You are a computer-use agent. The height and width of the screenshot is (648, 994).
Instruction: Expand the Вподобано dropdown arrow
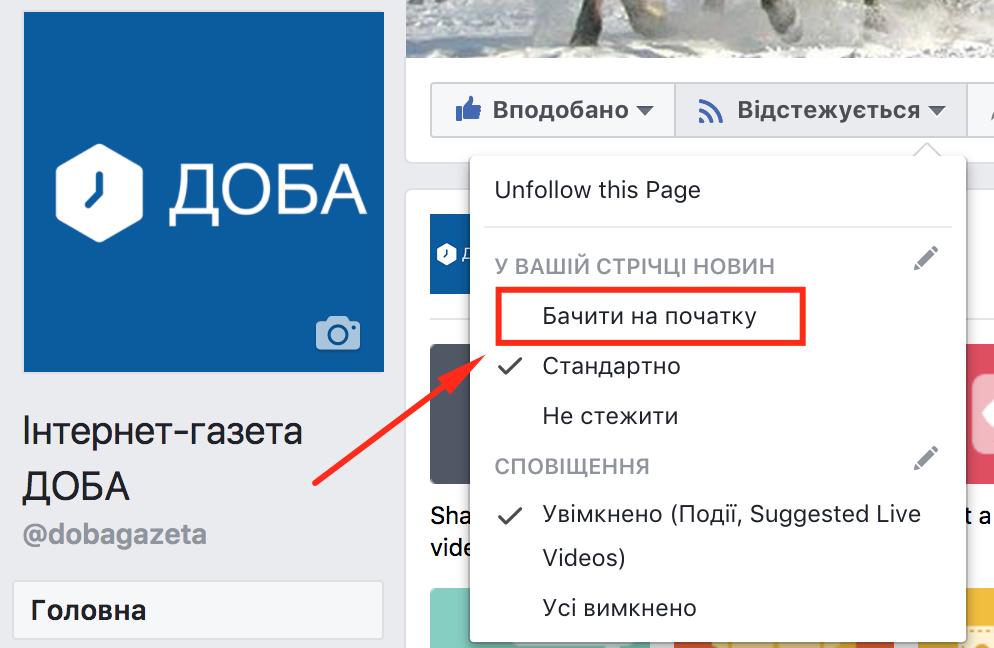[x=645, y=111]
